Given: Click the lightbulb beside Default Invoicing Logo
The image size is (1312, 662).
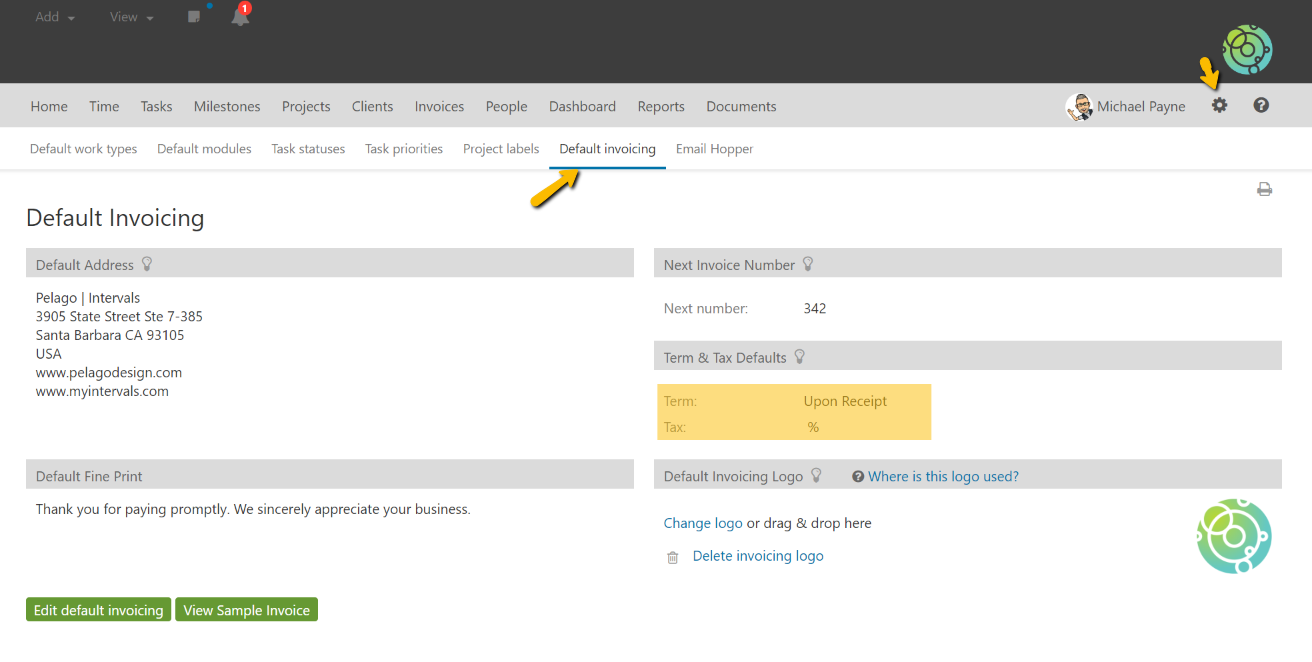Looking at the screenshot, I should [x=816, y=476].
